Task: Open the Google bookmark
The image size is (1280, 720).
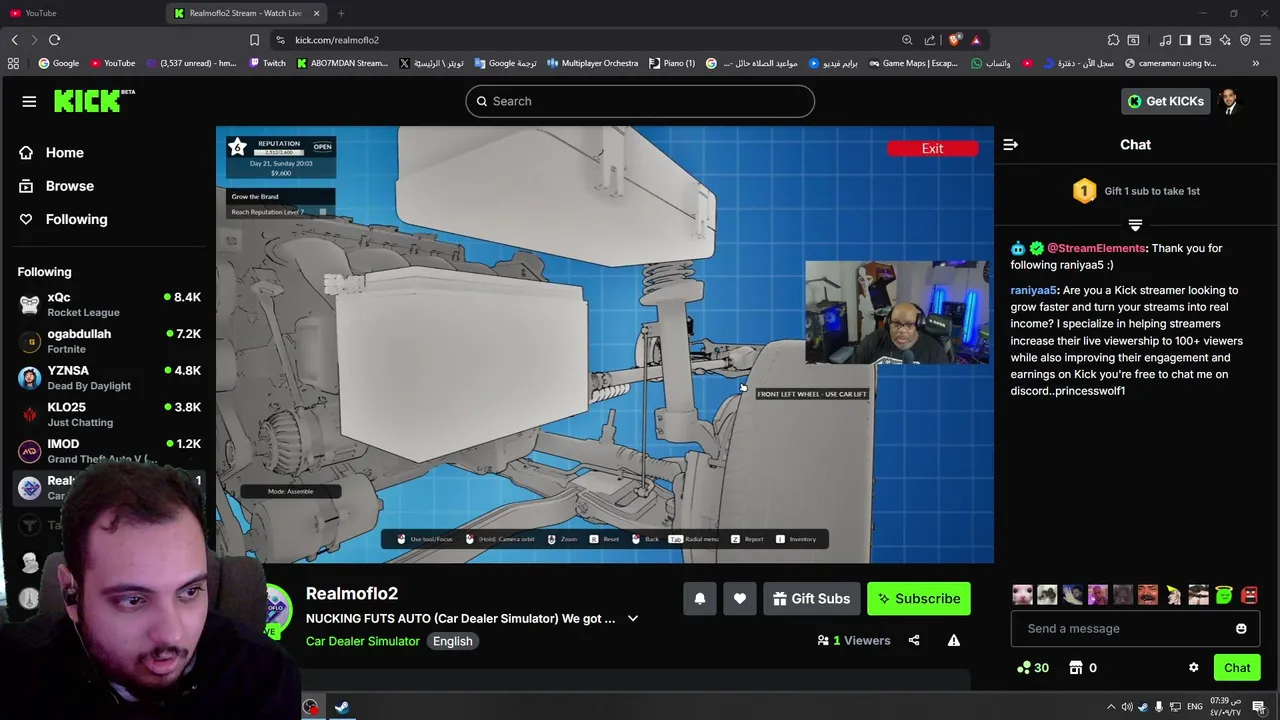Action: [58, 63]
